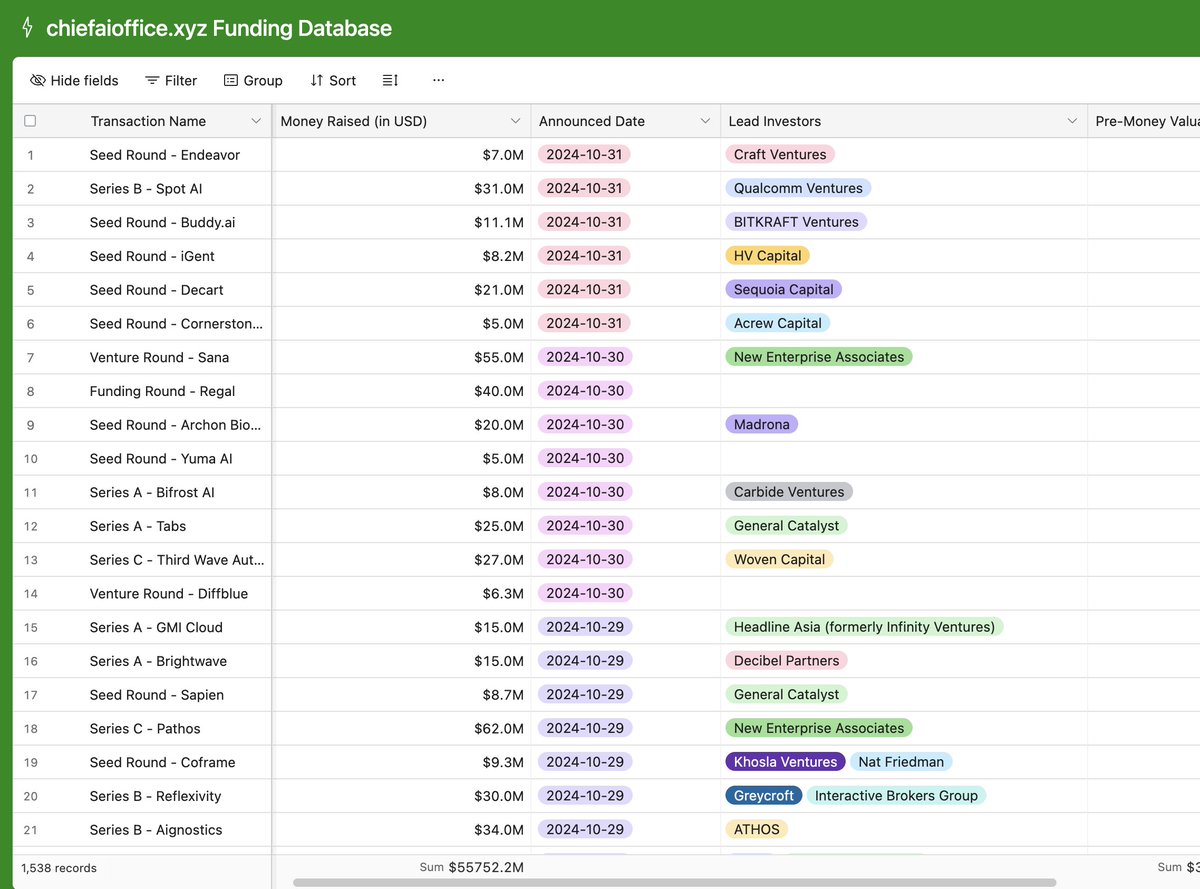Image resolution: width=1200 pixels, height=889 pixels.
Task: Click the Sequoia Capital purple tag
Action: (784, 289)
